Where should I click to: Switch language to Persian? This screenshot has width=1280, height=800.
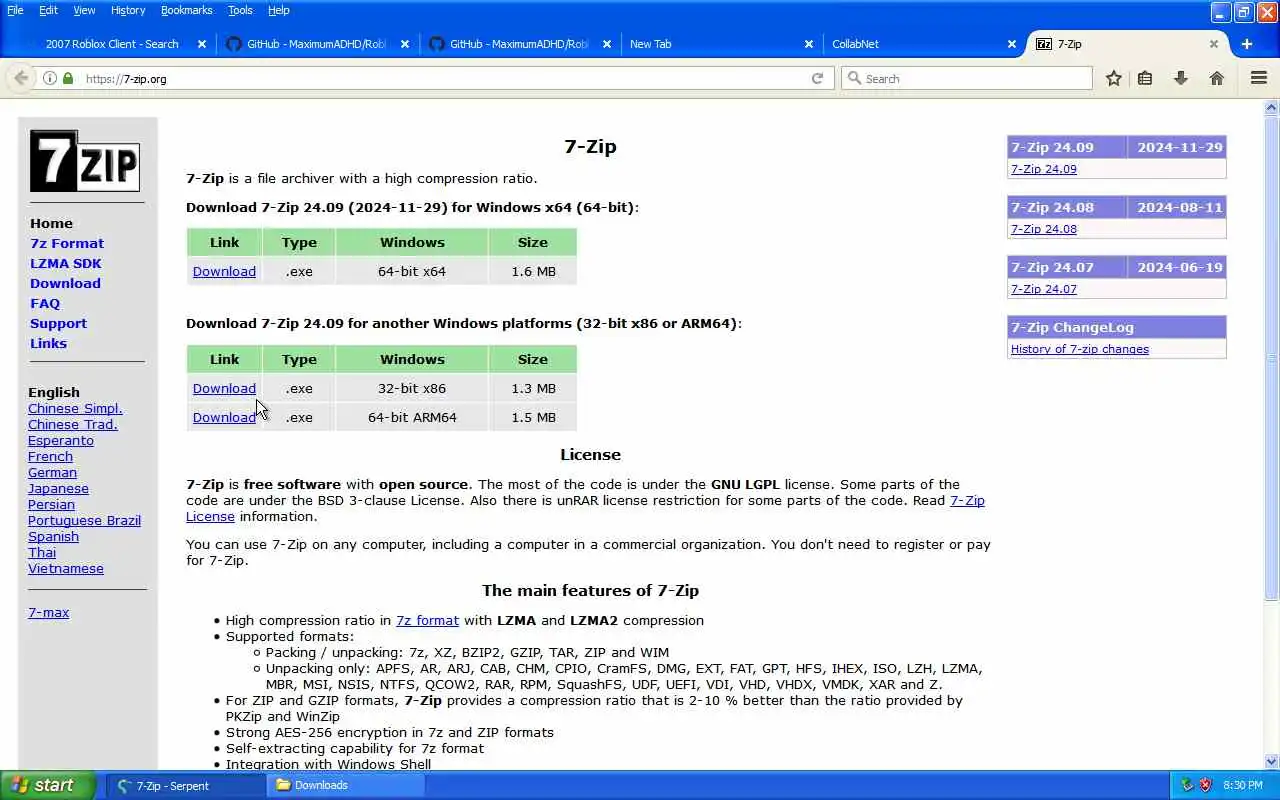pos(51,504)
